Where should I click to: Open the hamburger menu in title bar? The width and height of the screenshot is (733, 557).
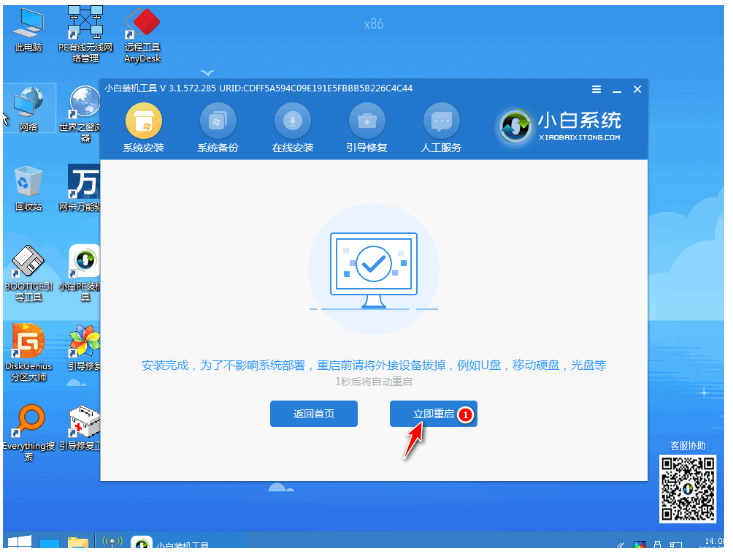596,89
